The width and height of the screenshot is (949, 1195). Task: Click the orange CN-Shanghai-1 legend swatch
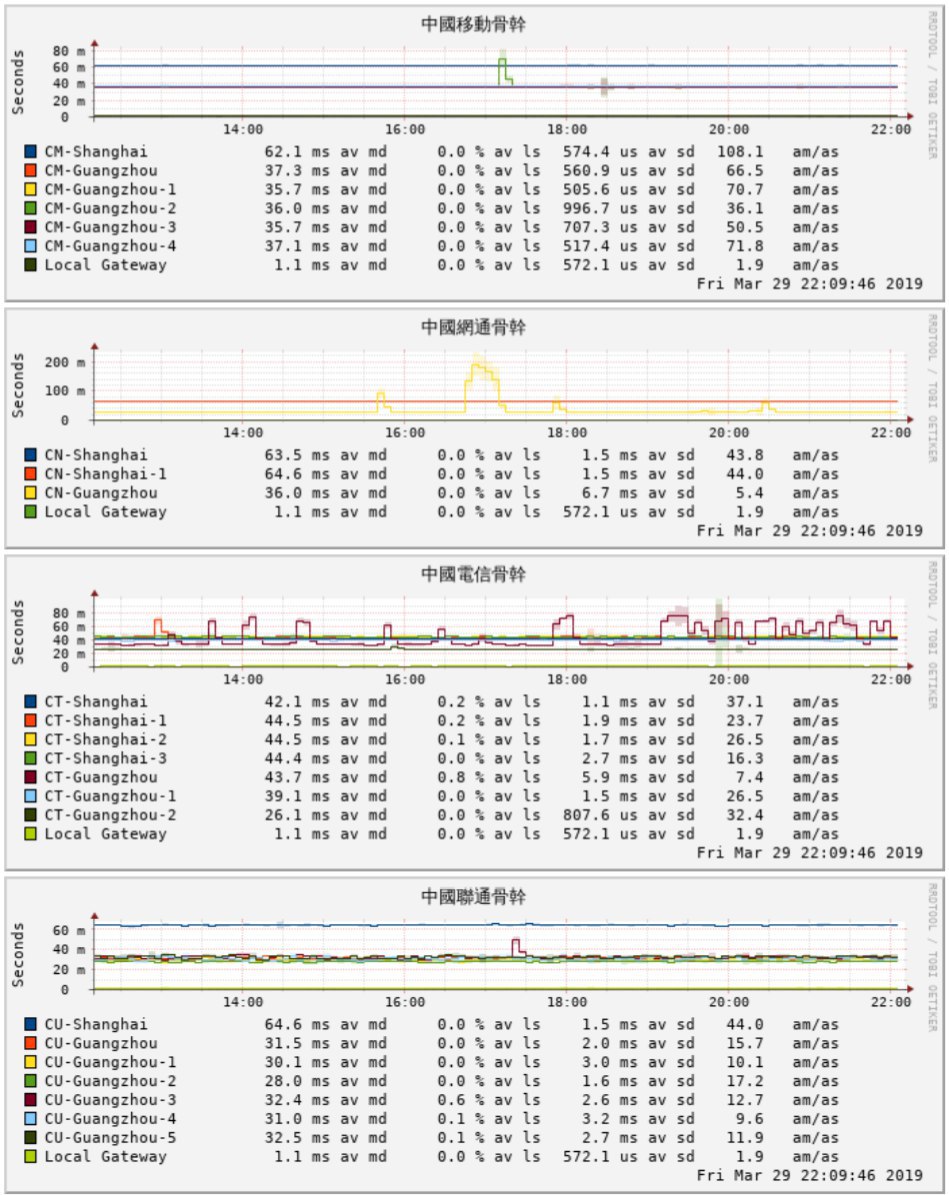click(x=30, y=474)
